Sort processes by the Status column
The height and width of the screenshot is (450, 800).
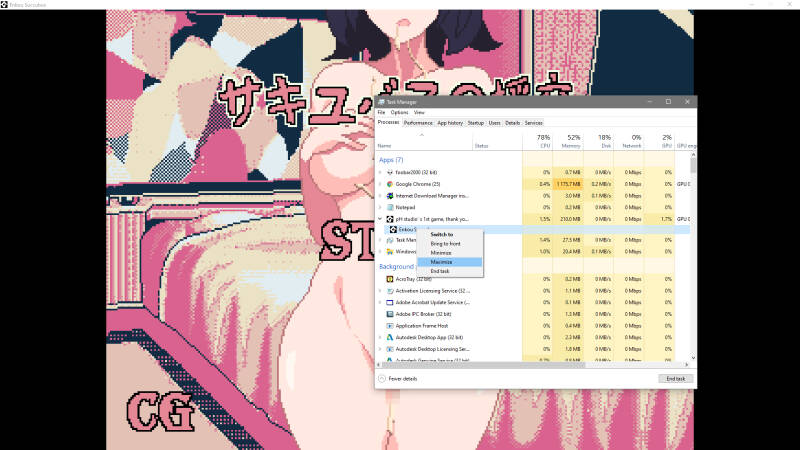497,141
